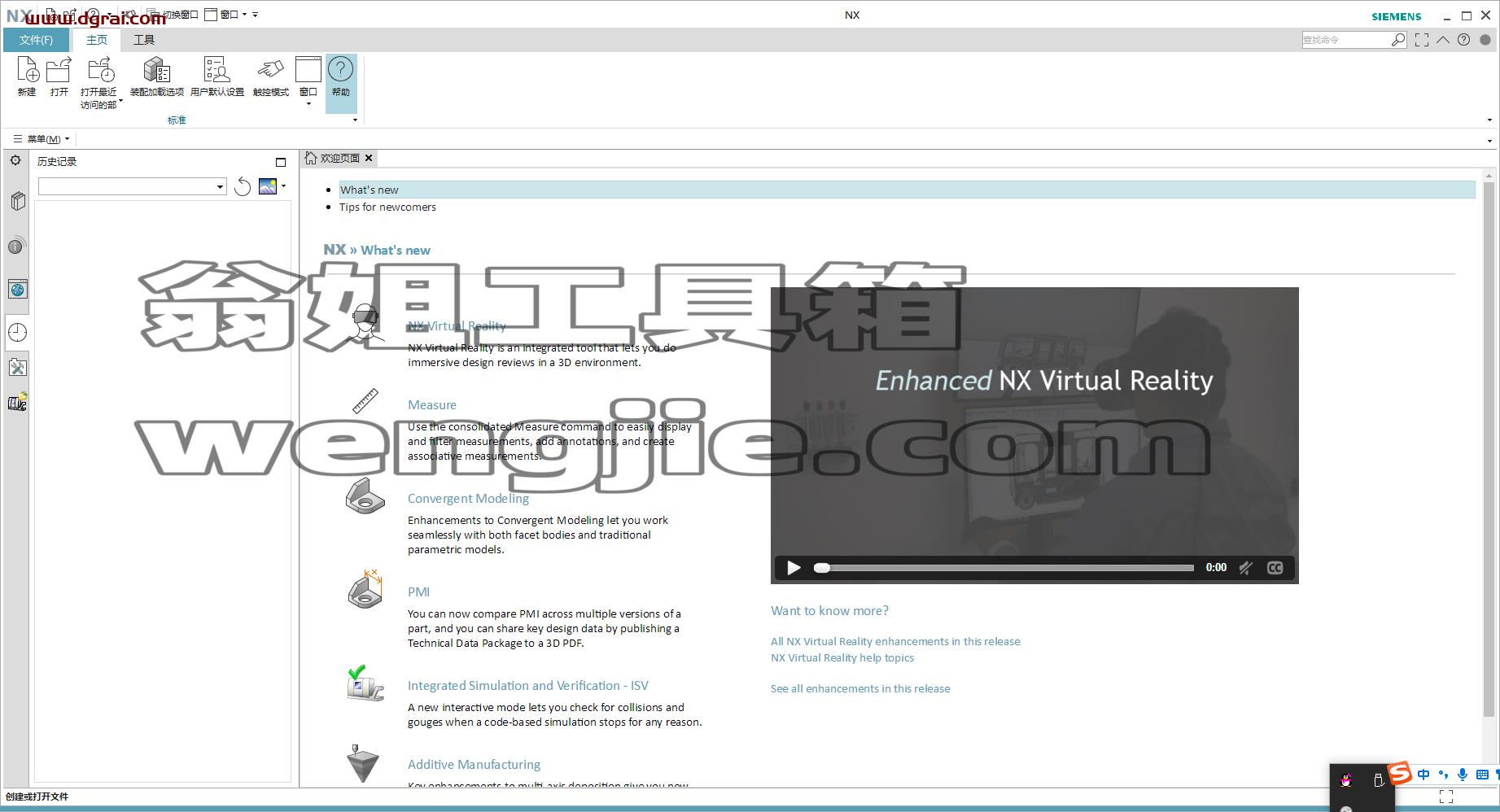Refresh the history list
The height and width of the screenshot is (812, 1500).
coord(243,187)
